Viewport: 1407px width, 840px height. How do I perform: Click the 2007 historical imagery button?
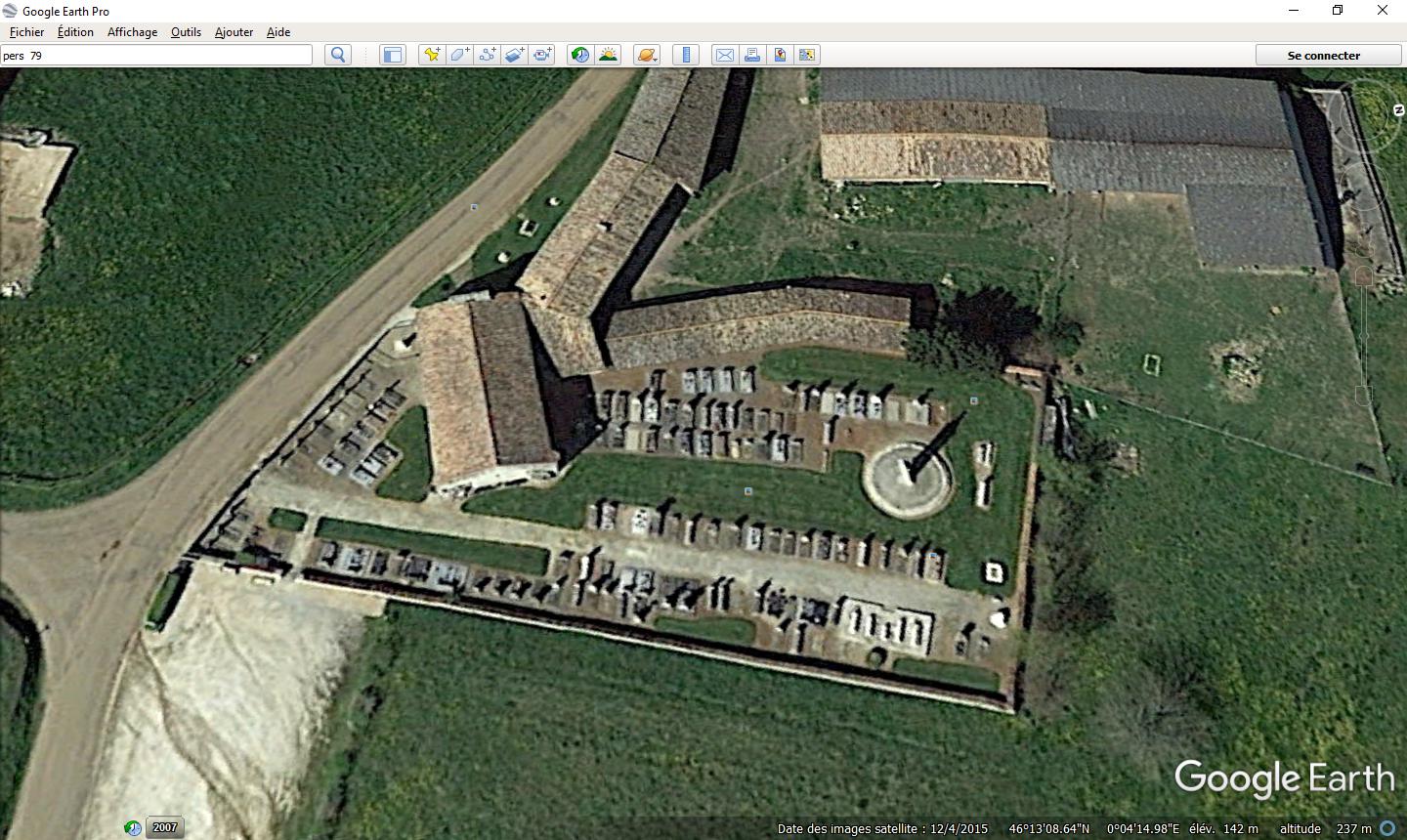tap(164, 827)
